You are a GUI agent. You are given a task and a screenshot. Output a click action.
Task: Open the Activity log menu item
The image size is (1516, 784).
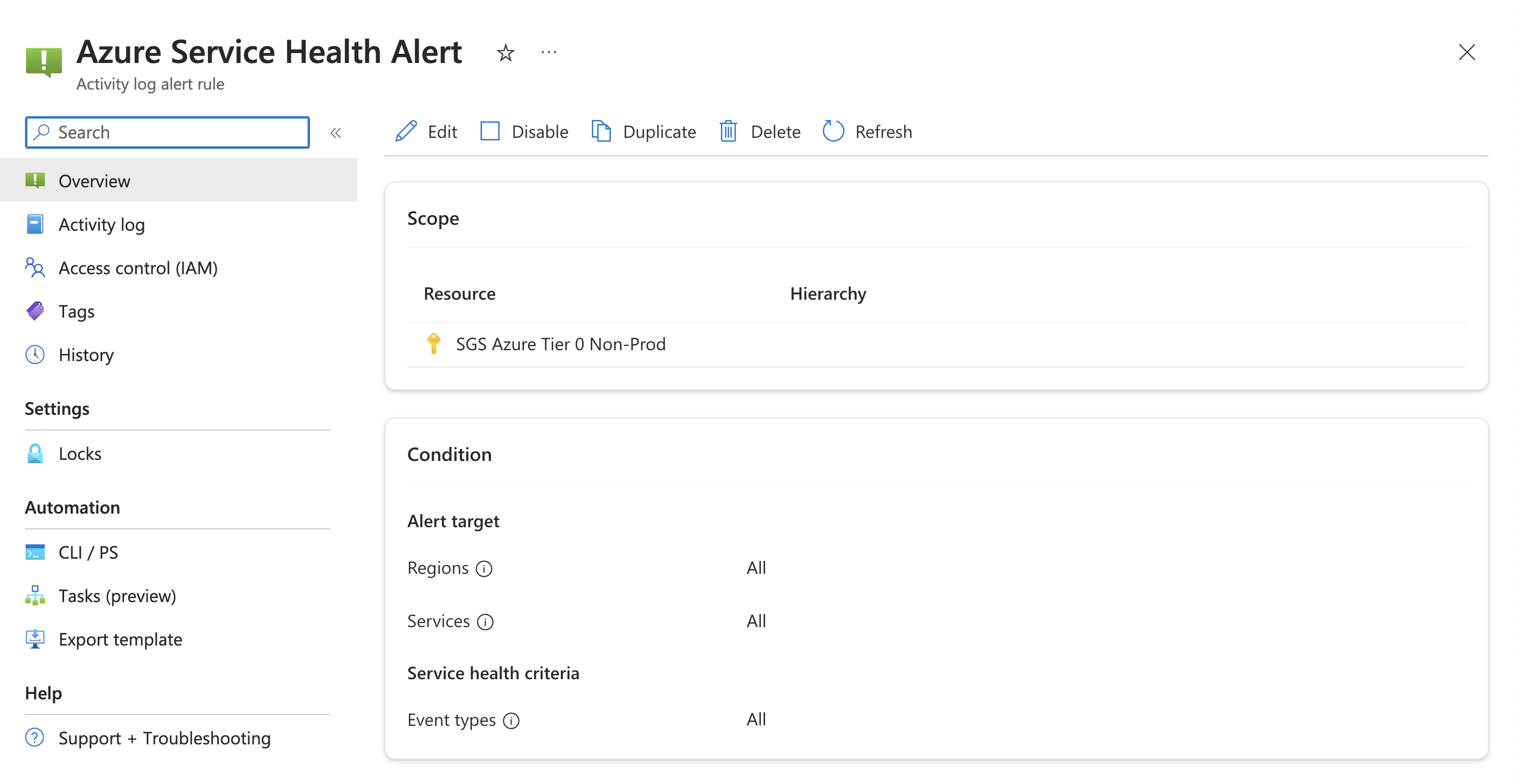coord(101,224)
